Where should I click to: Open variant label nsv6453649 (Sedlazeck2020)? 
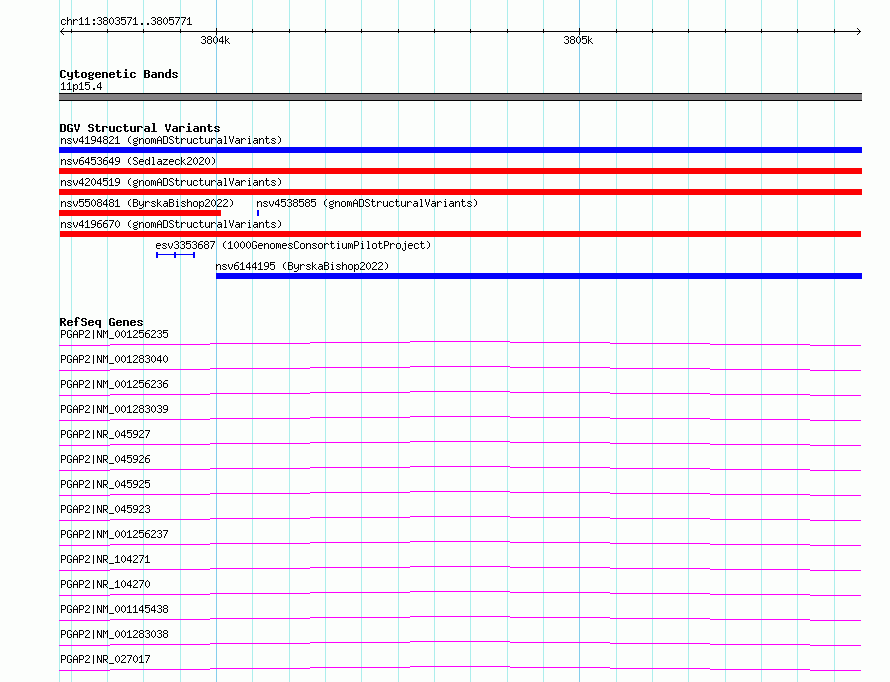(138, 161)
